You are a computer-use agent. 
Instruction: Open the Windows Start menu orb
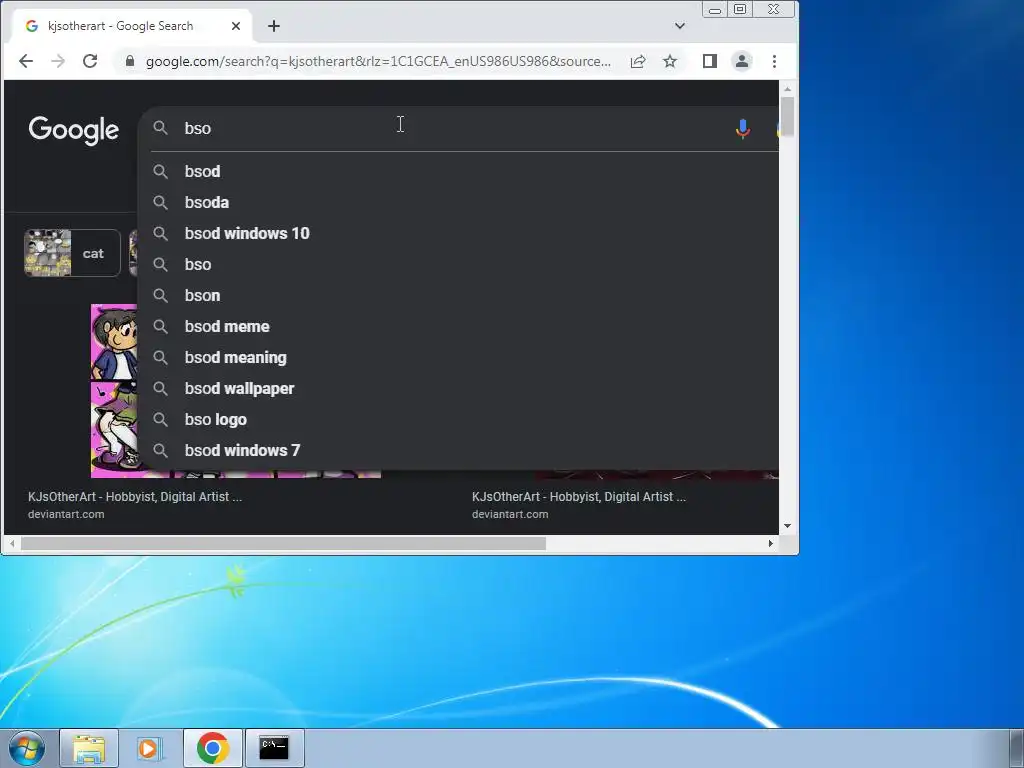tap(27, 748)
